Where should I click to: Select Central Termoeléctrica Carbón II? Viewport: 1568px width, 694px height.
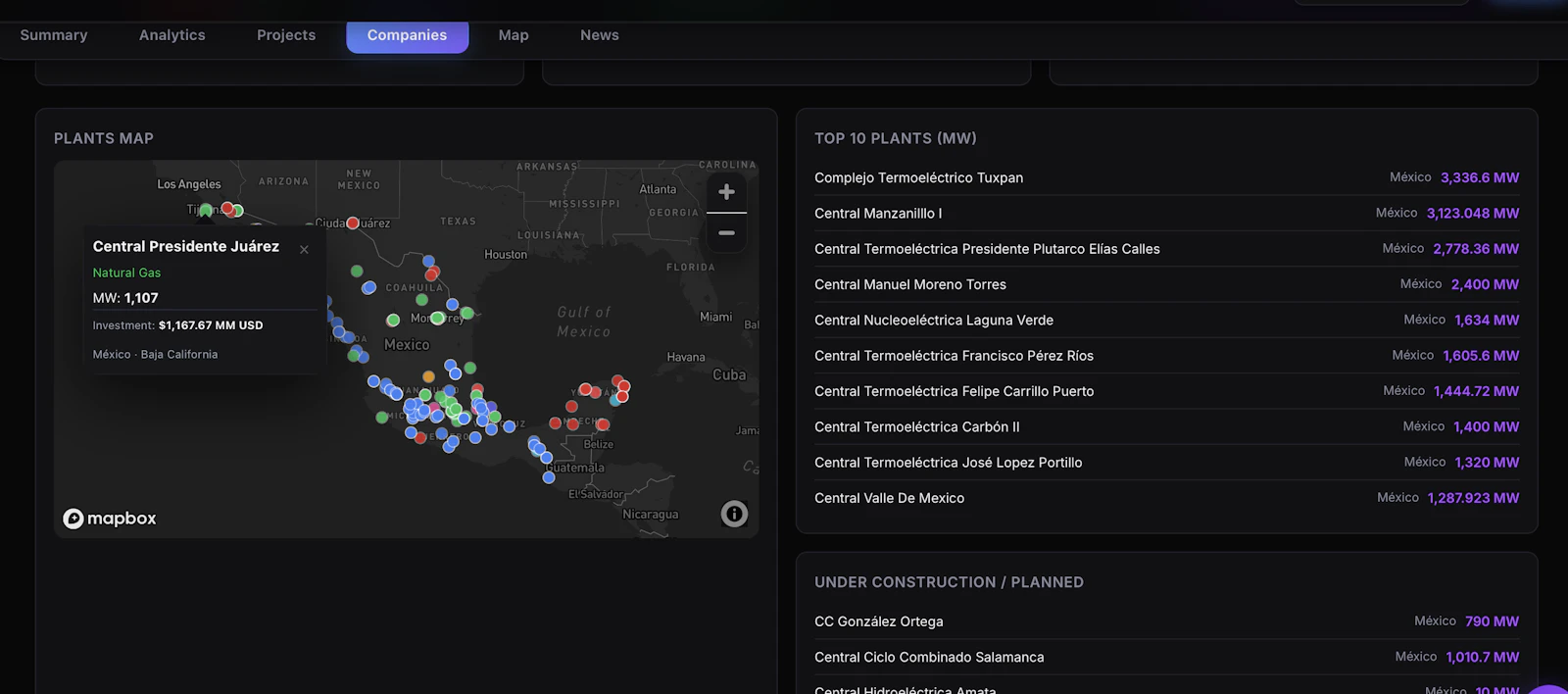tap(1166, 426)
